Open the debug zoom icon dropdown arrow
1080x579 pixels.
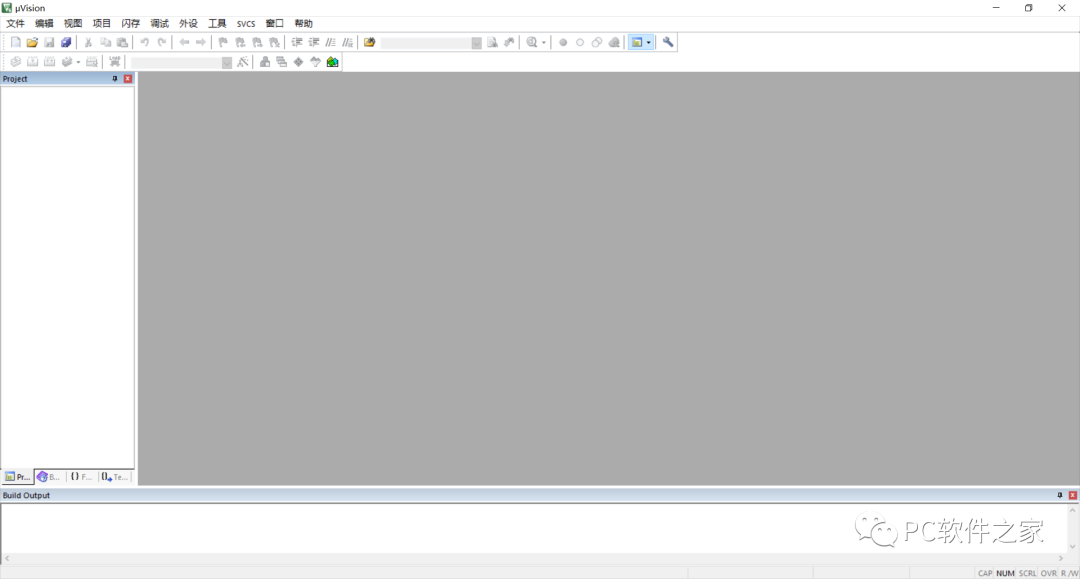point(543,42)
